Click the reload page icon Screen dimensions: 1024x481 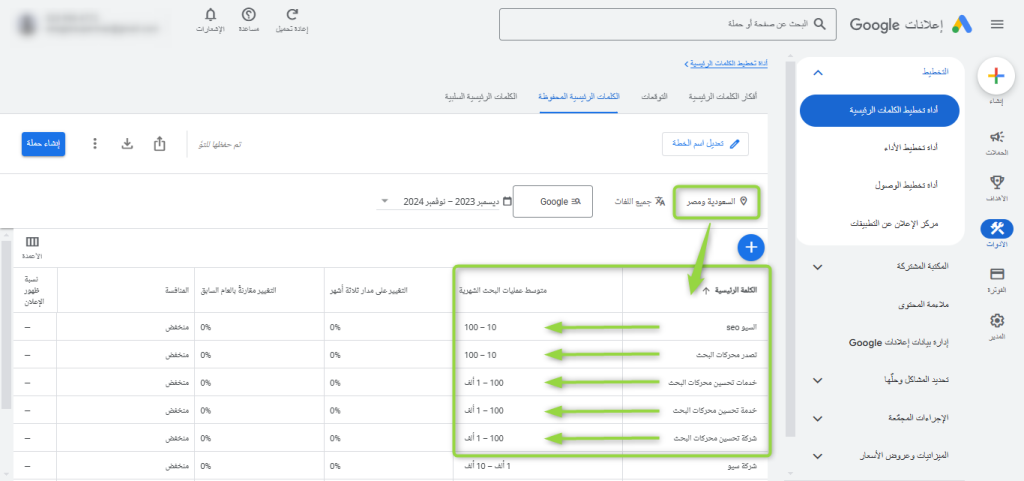[293, 15]
